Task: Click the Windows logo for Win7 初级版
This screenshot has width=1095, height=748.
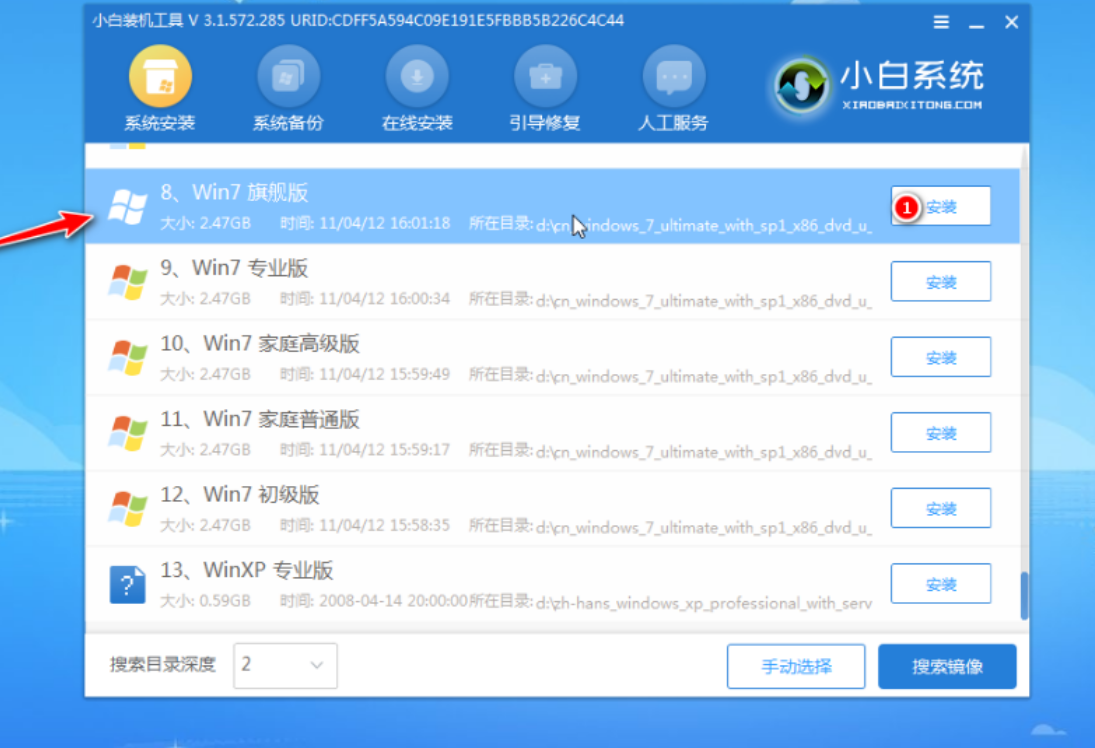Action: coord(128,509)
